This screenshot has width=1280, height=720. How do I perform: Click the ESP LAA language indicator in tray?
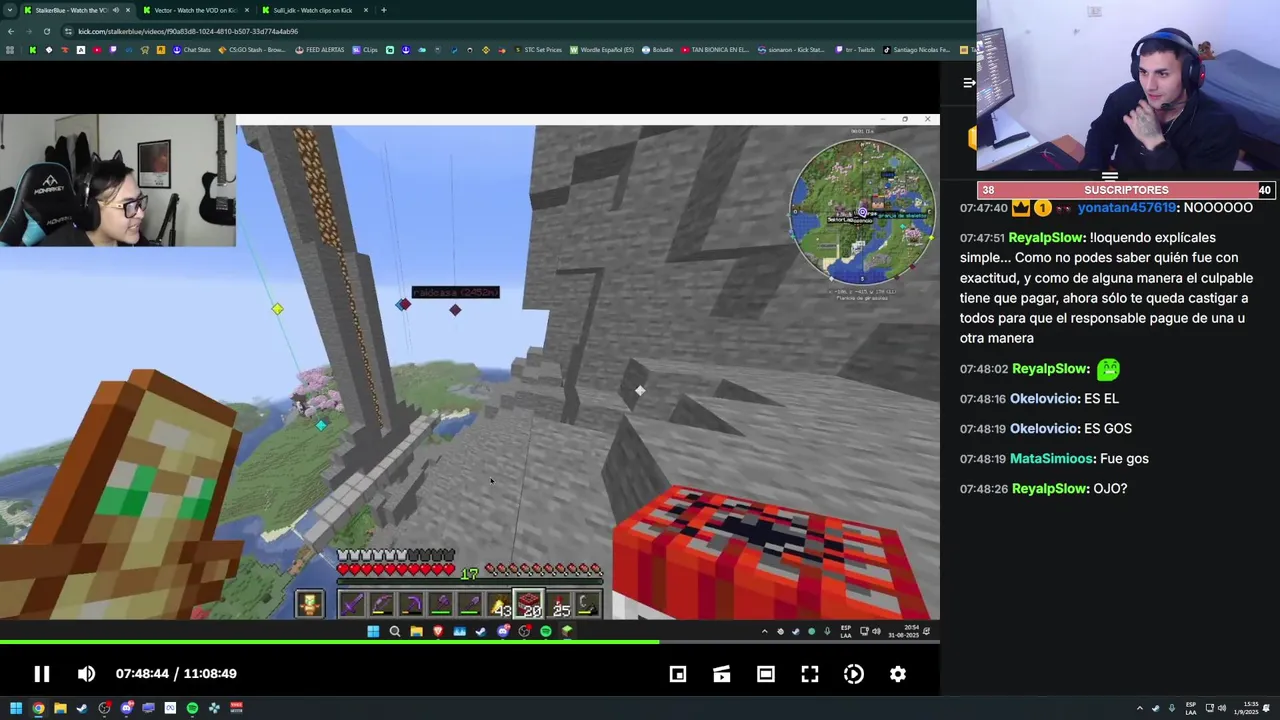pos(1191,708)
